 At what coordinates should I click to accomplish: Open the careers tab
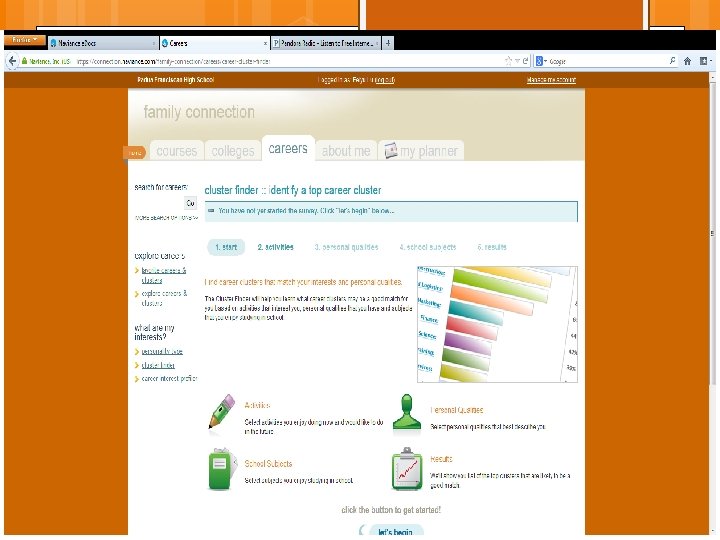tap(288, 148)
